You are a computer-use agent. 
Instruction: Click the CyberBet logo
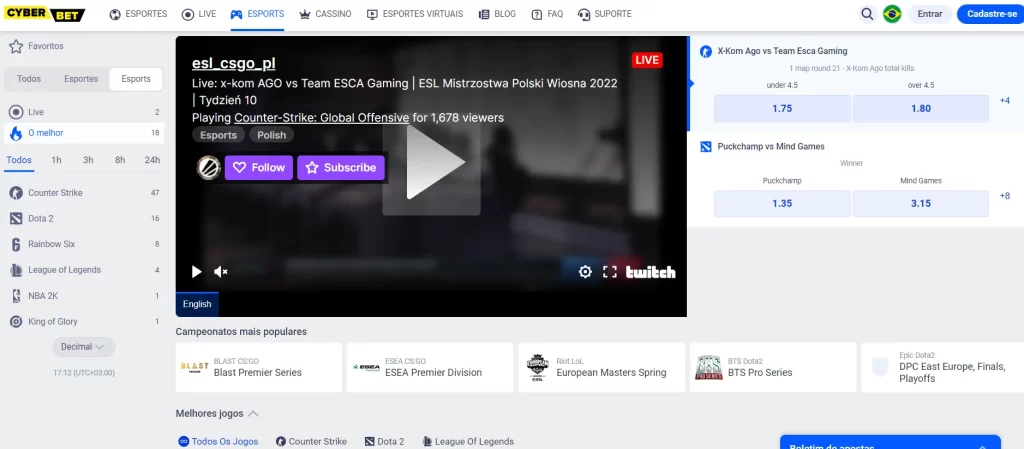tap(44, 14)
